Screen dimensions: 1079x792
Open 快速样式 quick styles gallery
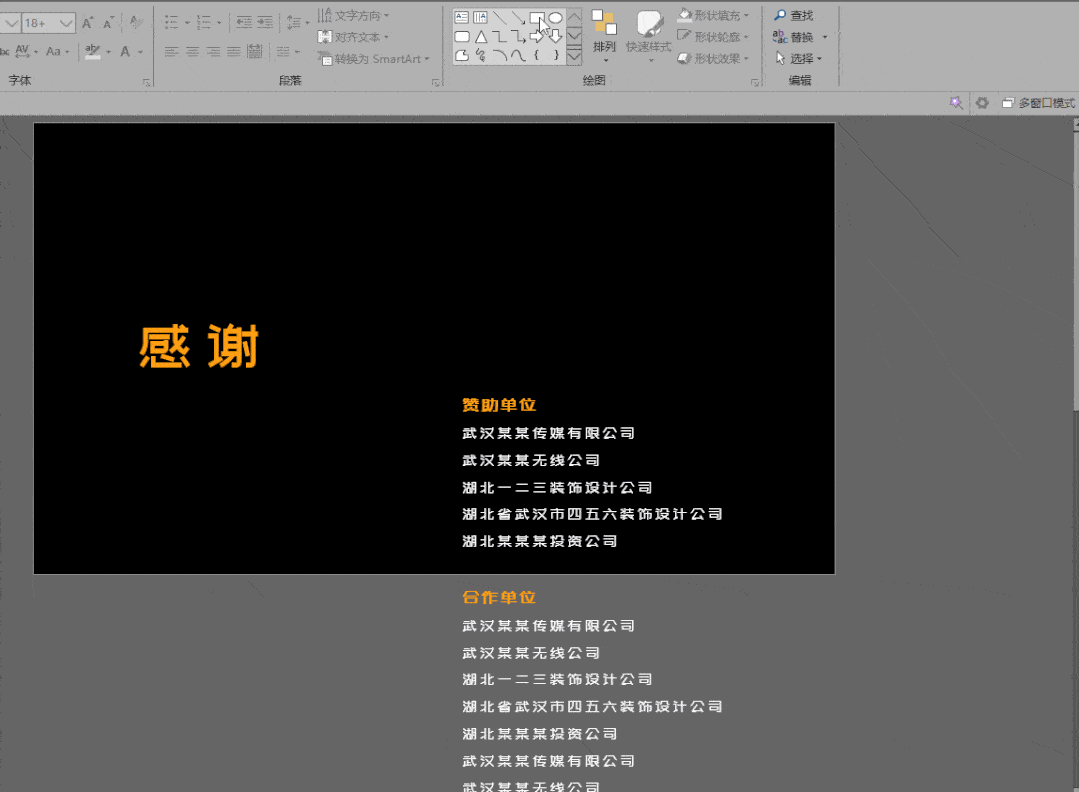tap(648, 36)
